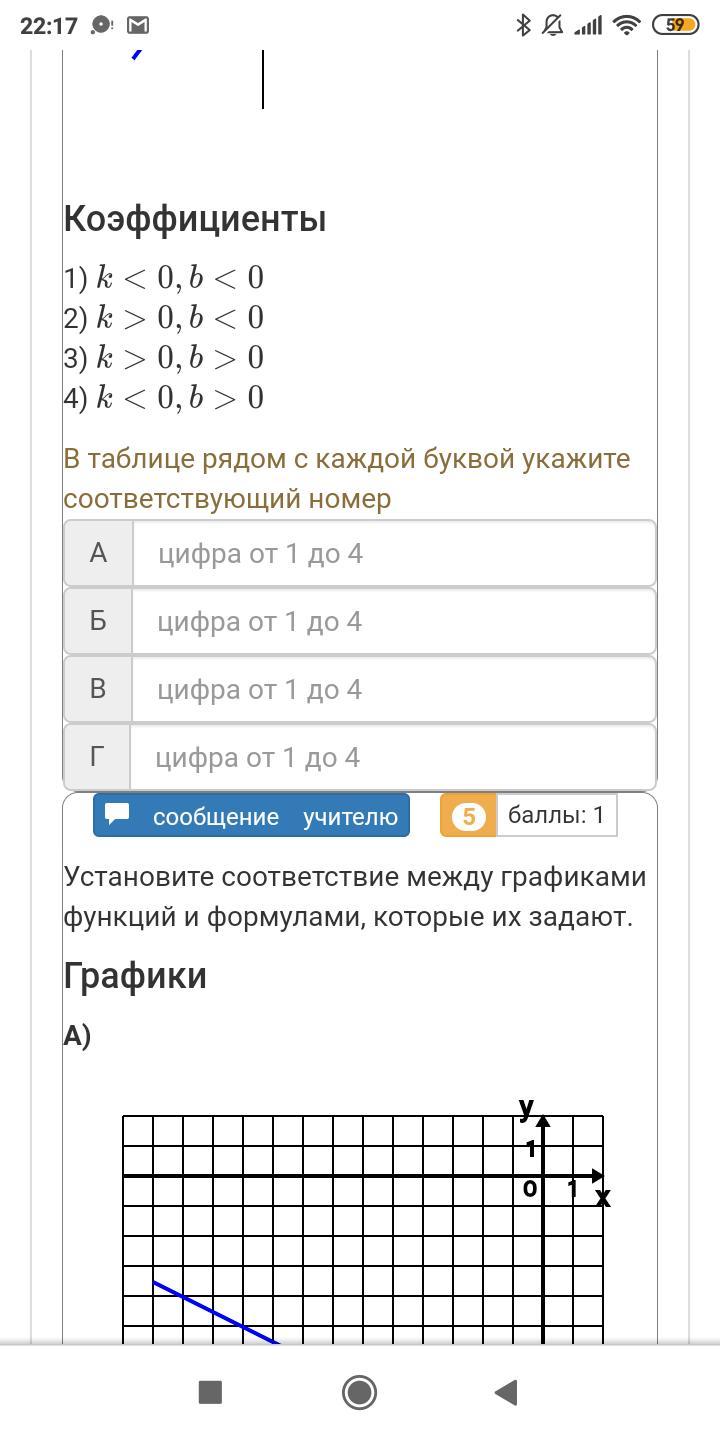Tap the Bluetooth status icon
The width and height of the screenshot is (720, 1440).
pyautogui.click(x=523, y=26)
